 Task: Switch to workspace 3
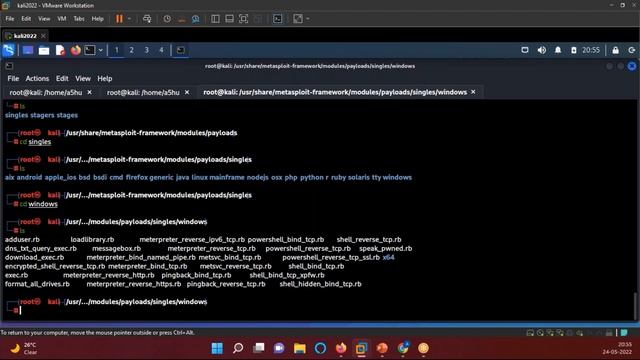147,50
